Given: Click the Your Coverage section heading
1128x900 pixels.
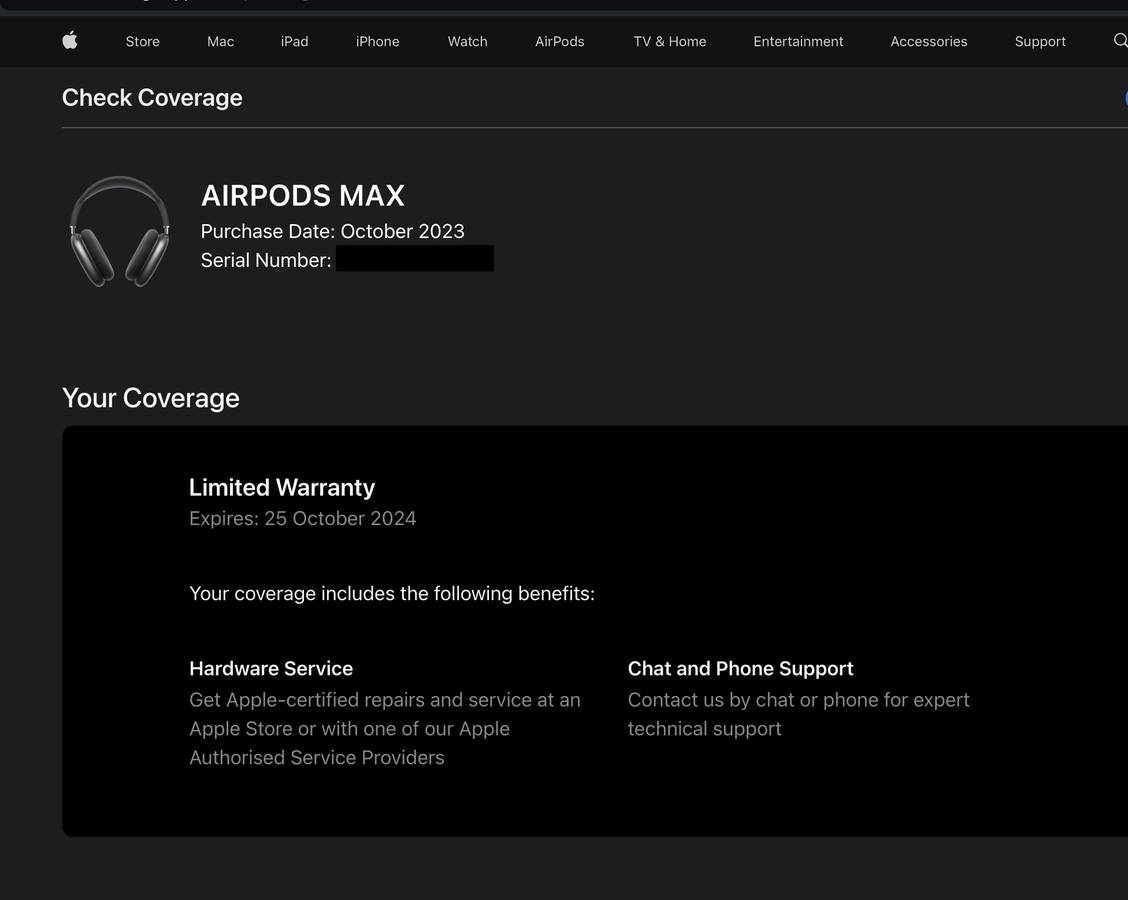Looking at the screenshot, I should coord(151,398).
